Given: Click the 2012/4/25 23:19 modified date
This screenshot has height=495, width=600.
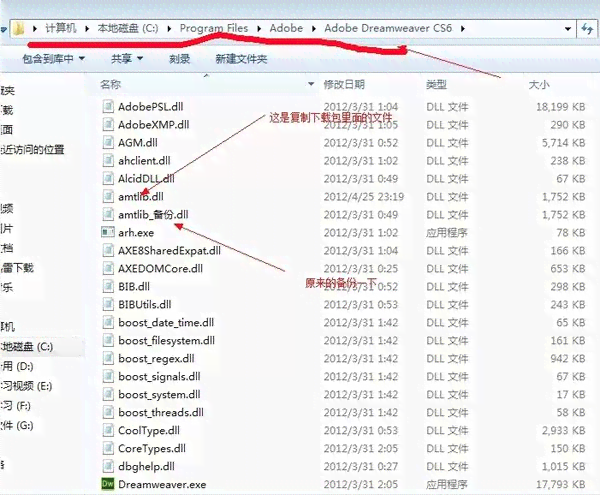Looking at the screenshot, I should 364,197.
